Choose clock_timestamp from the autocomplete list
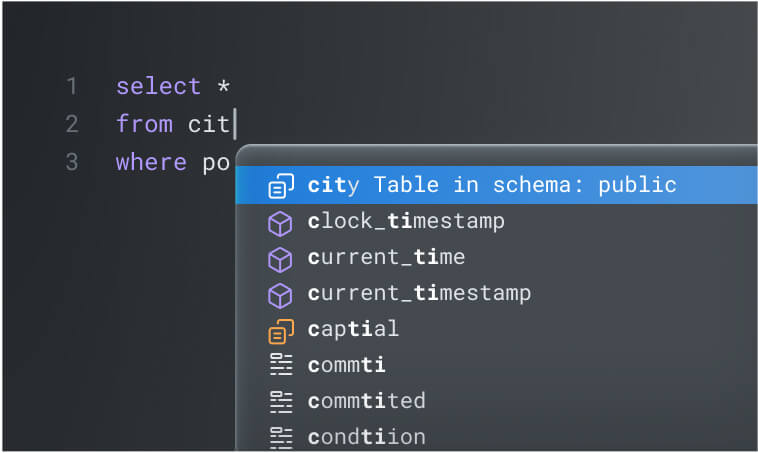This screenshot has width=758, height=453. (x=406, y=221)
